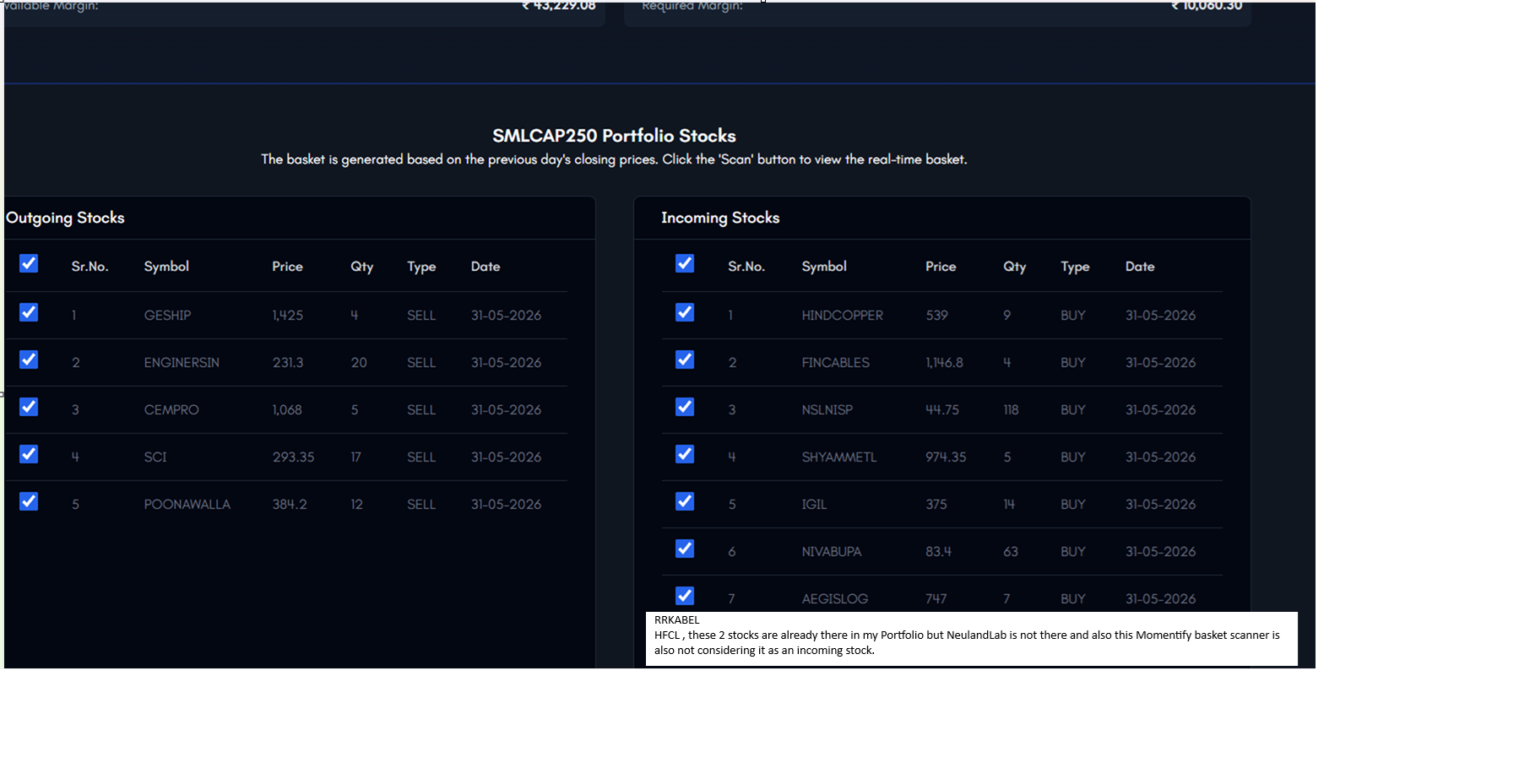The height and width of the screenshot is (784, 1519).
Task: Click Date column header in Incoming Stocks
Action: (1140, 267)
